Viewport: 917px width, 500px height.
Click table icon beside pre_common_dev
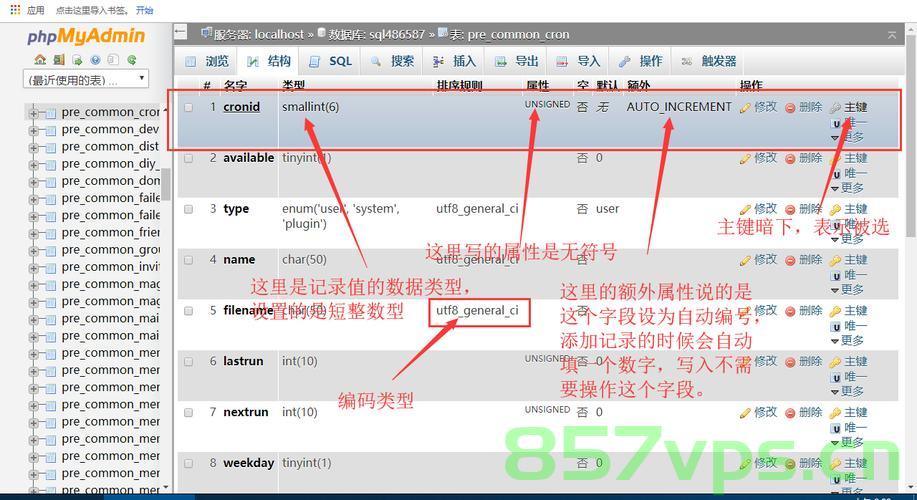pos(51,130)
